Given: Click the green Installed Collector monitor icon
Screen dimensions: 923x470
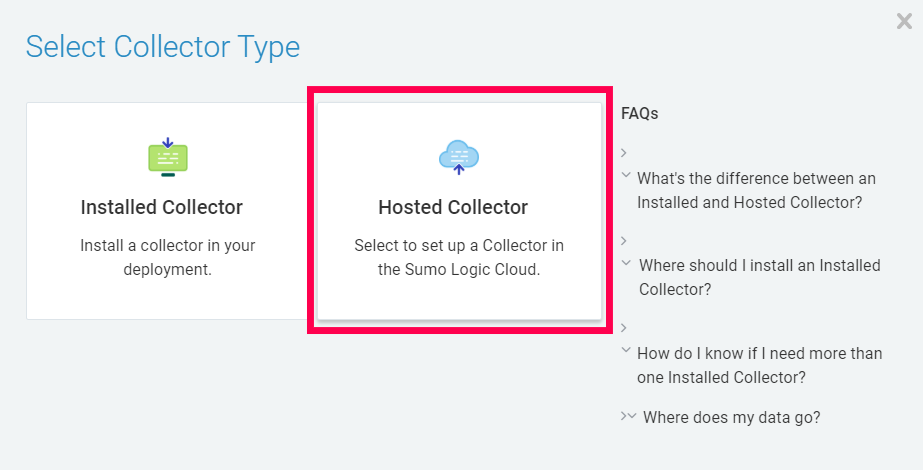Looking at the screenshot, I should [x=167, y=157].
